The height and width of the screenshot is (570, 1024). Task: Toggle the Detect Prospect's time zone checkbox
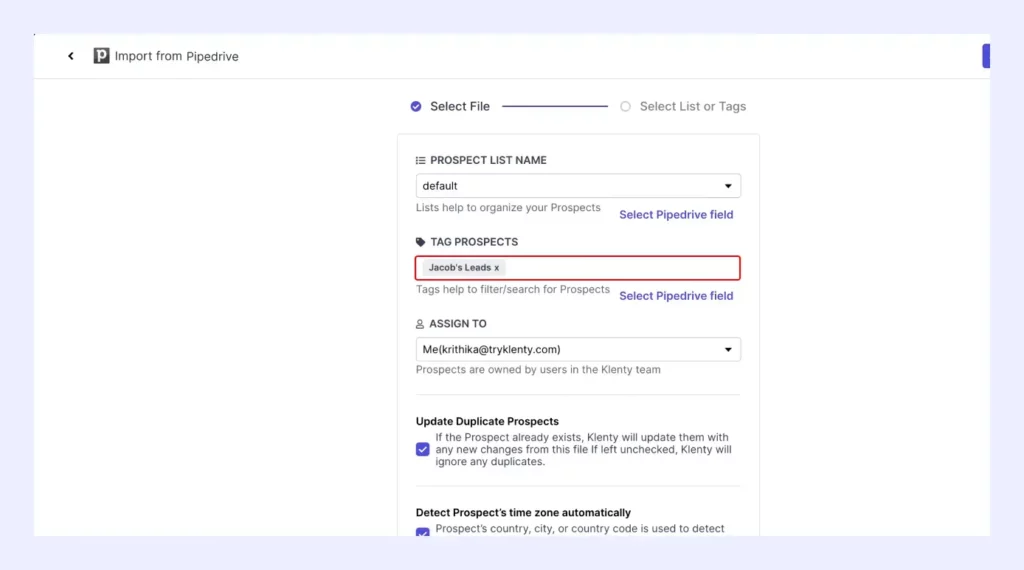pyautogui.click(x=423, y=532)
